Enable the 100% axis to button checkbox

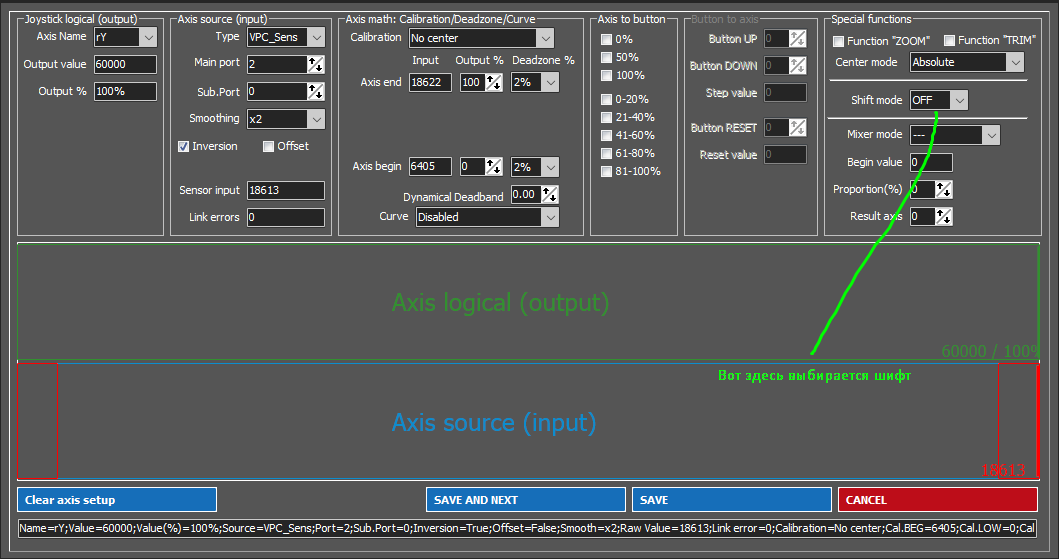pyautogui.click(x=606, y=76)
